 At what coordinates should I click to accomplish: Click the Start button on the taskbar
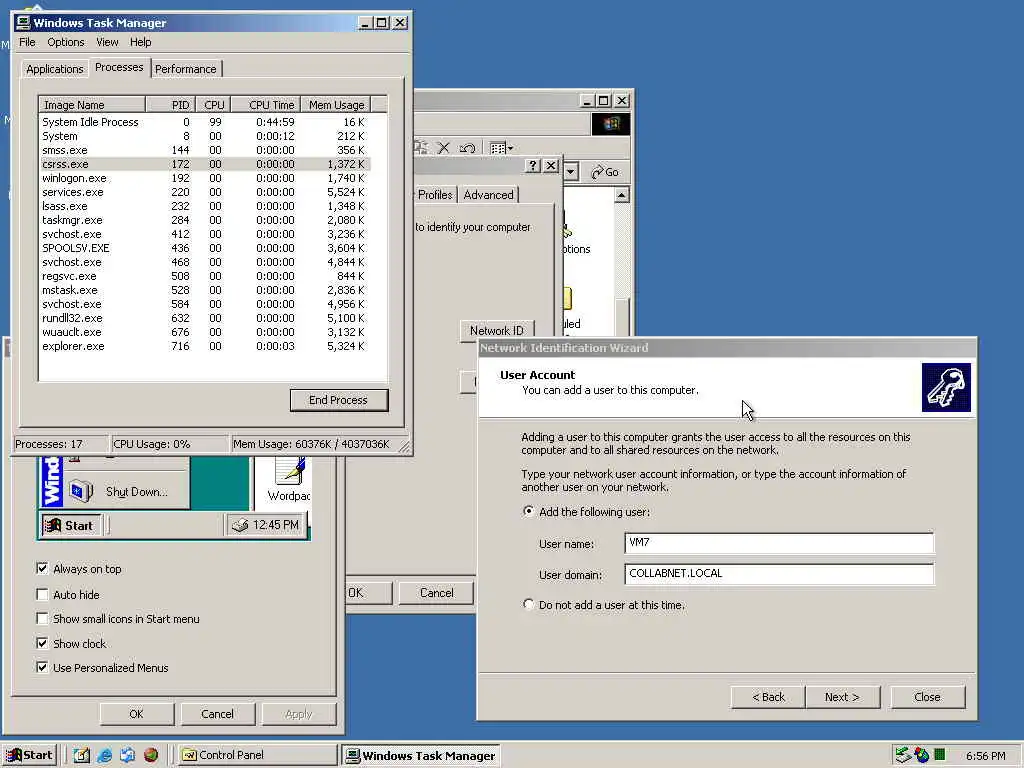(x=30, y=755)
